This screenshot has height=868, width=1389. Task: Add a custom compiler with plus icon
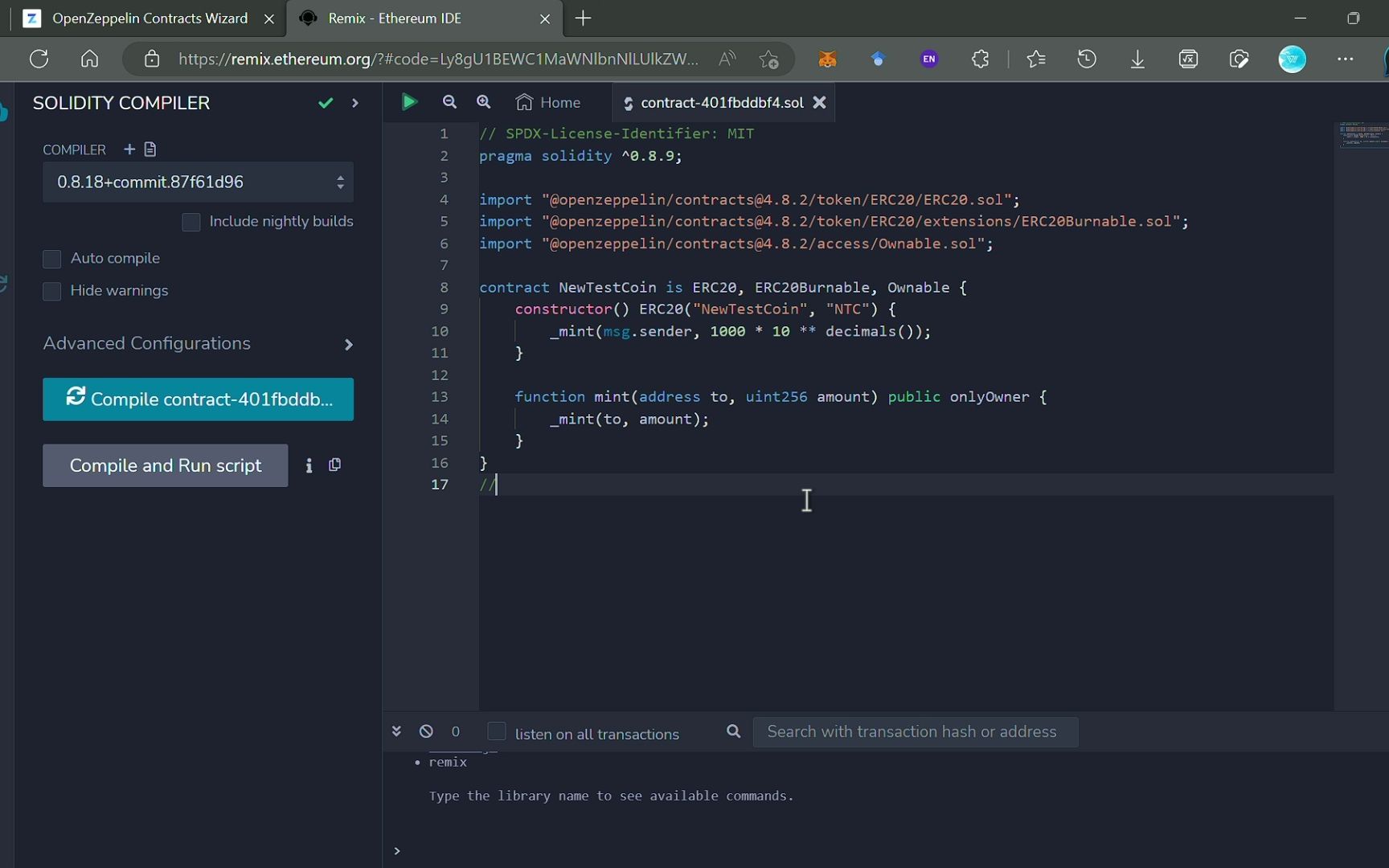129,149
